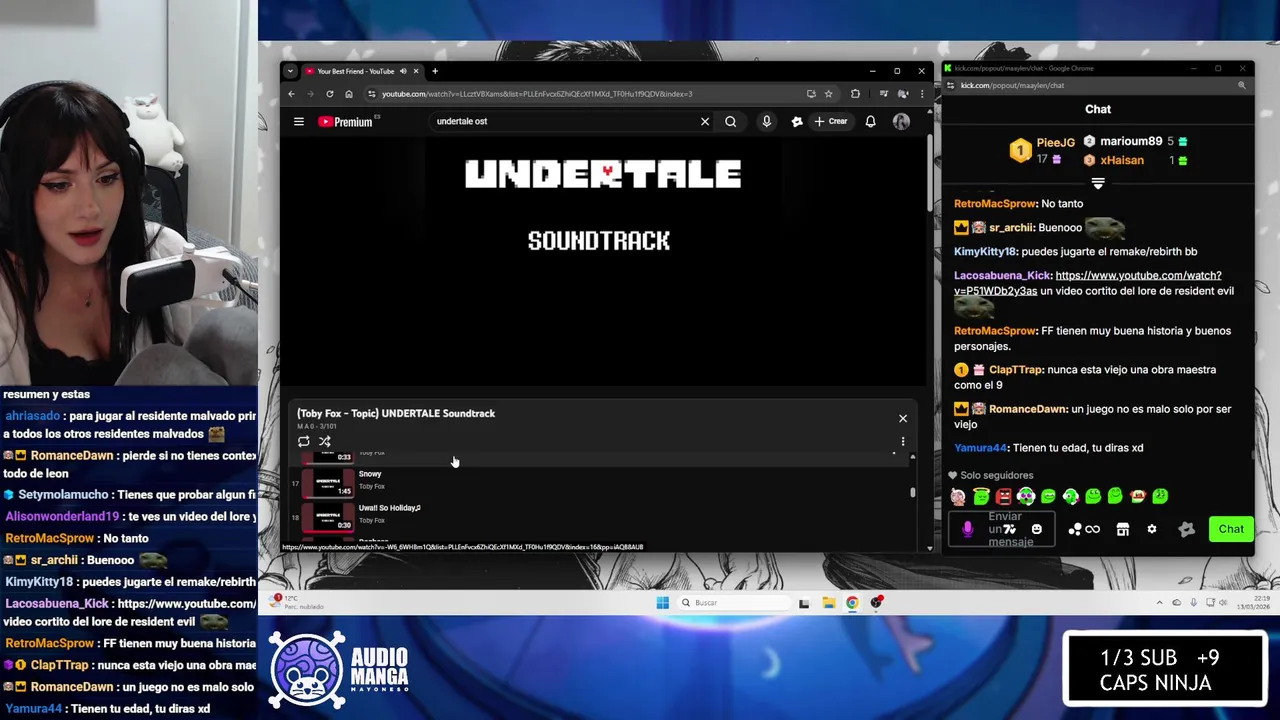1280x720 pixels.
Task: Open the YouTube notifications bell
Action: (870, 122)
